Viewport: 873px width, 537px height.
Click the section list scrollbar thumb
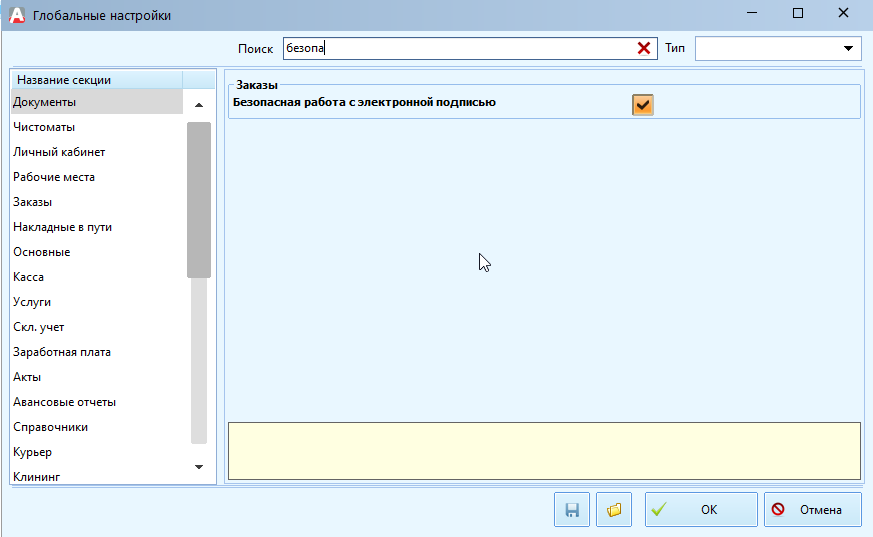pyautogui.click(x=198, y=199)
